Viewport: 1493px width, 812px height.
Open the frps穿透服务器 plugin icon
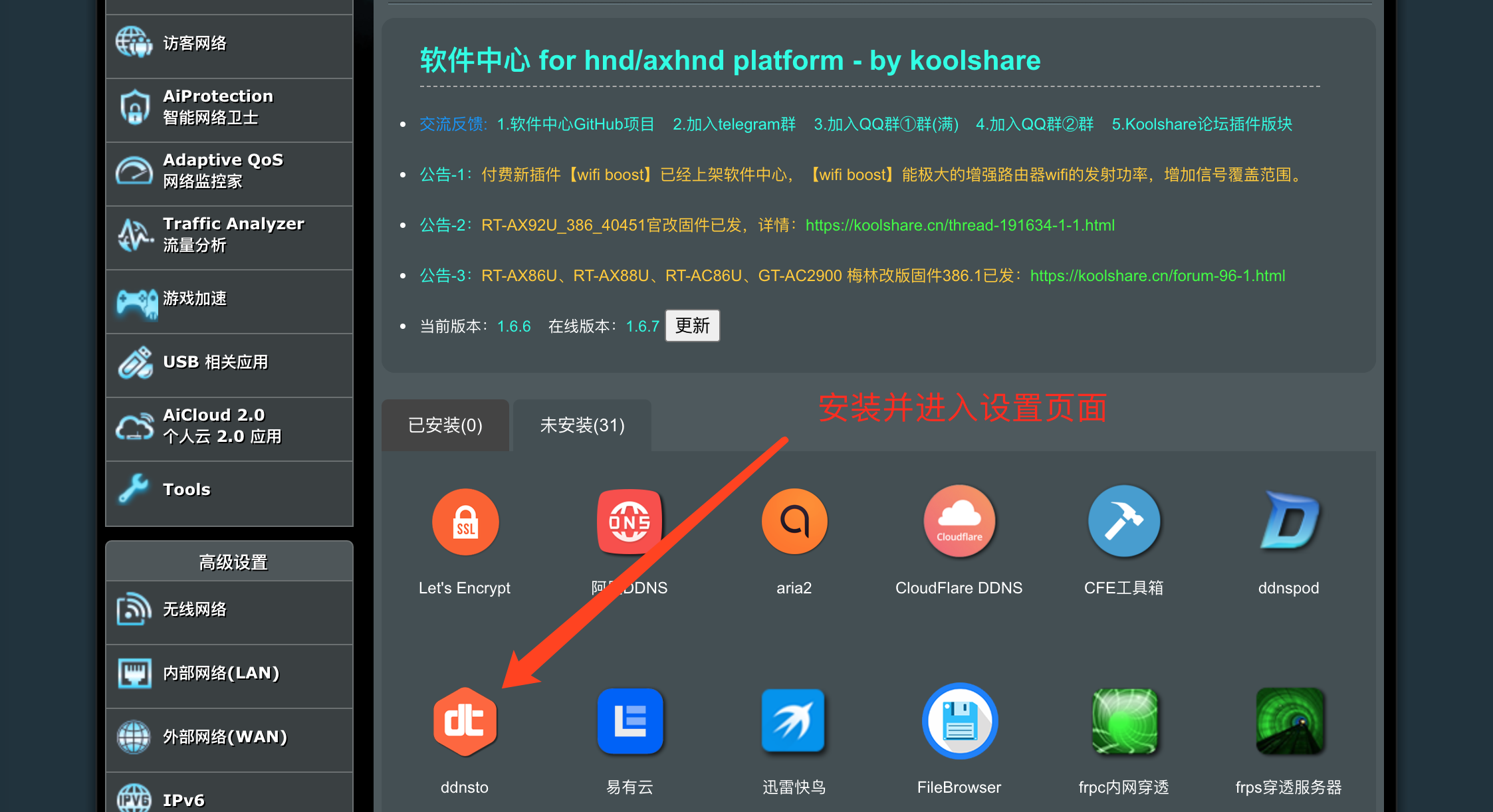tap(1289, 722)
